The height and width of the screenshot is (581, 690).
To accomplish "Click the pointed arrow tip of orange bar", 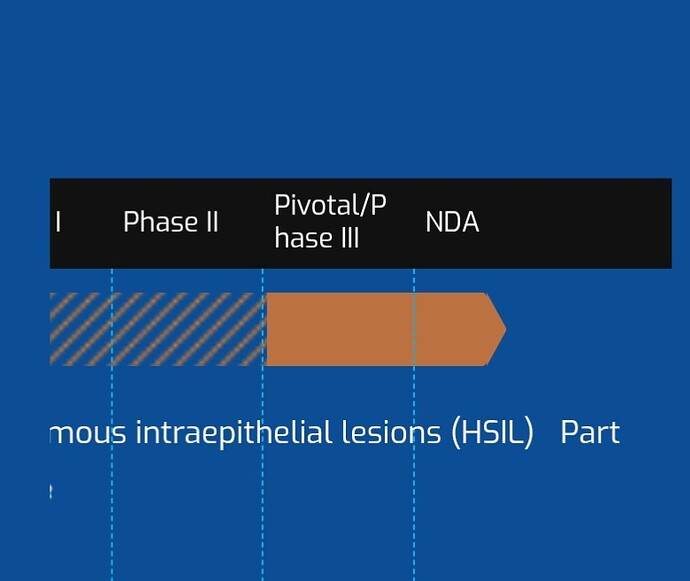I will [x=496, y=329].
